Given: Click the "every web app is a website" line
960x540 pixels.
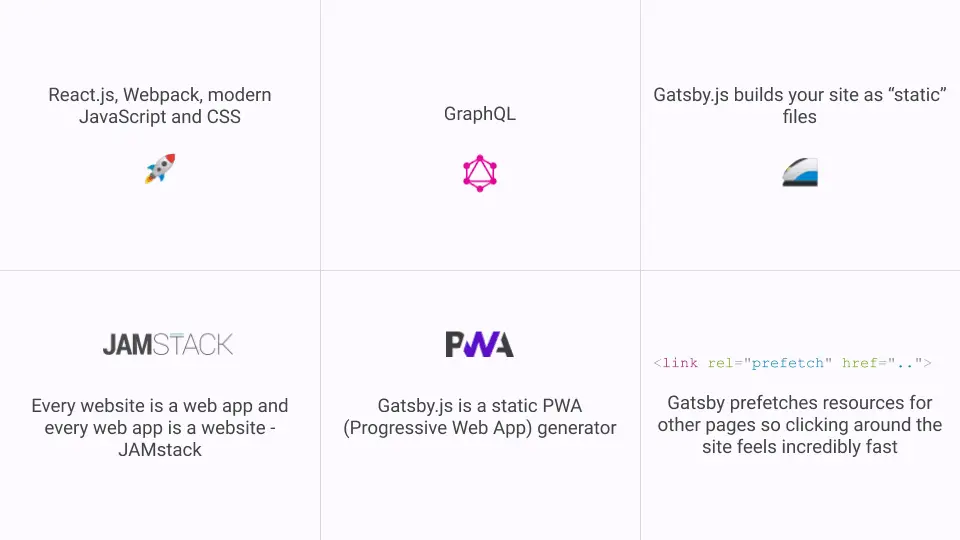Looking at the screenshot, I should point(160,428).
